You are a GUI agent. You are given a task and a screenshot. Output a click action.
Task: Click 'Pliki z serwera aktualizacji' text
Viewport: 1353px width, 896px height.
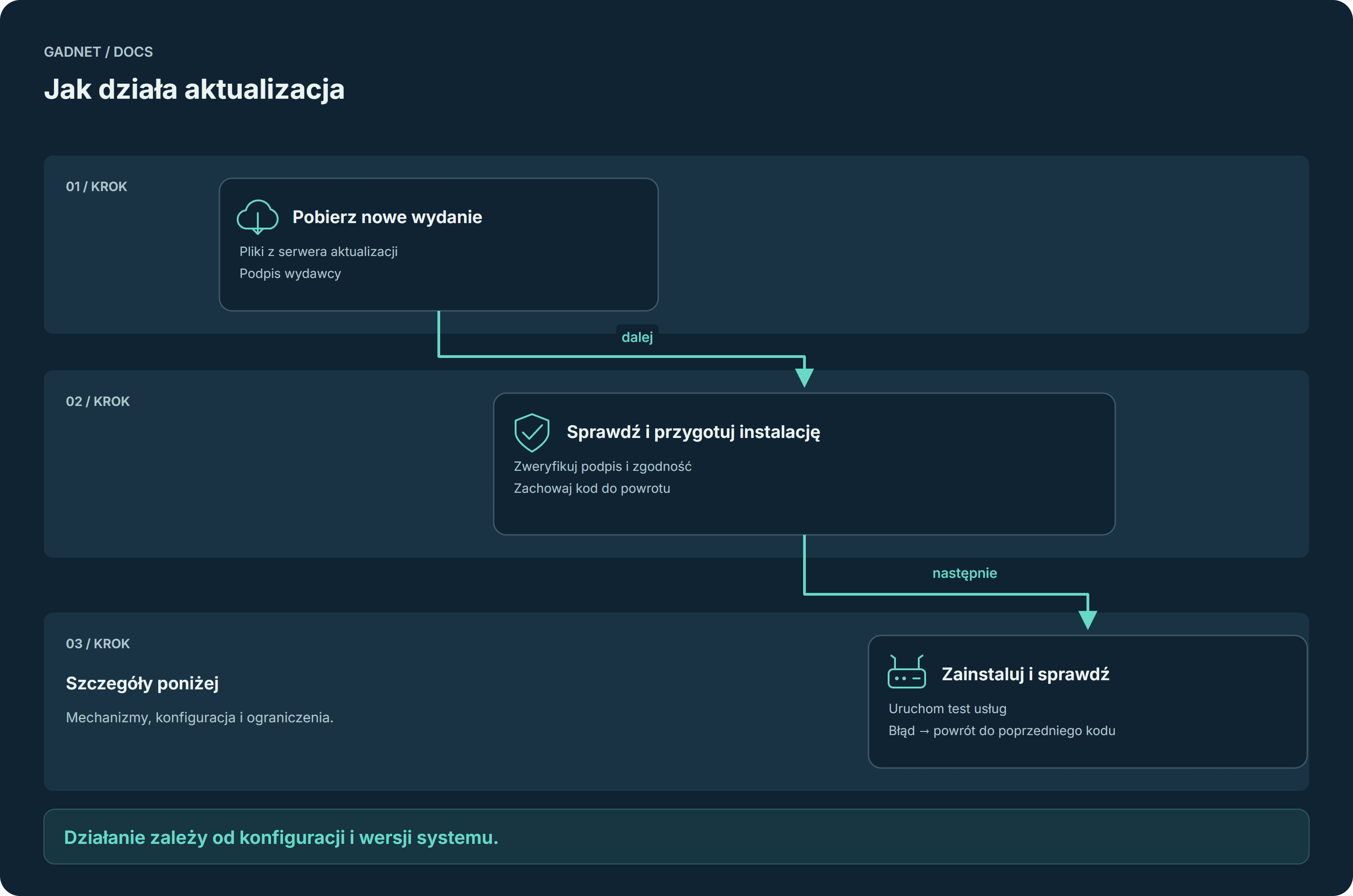click(318, 251)
